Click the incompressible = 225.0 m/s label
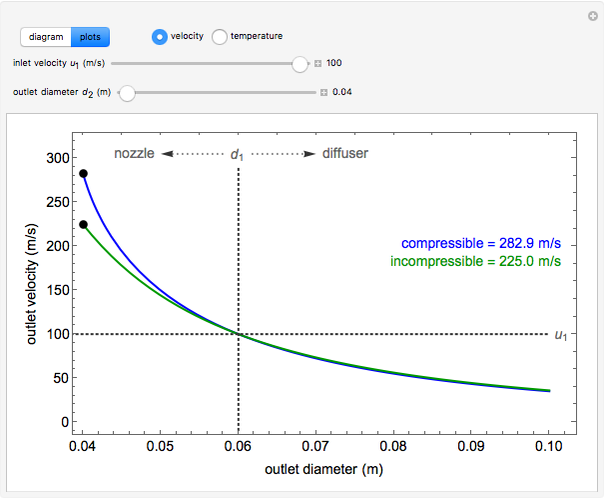 click(x=475, y=261)
